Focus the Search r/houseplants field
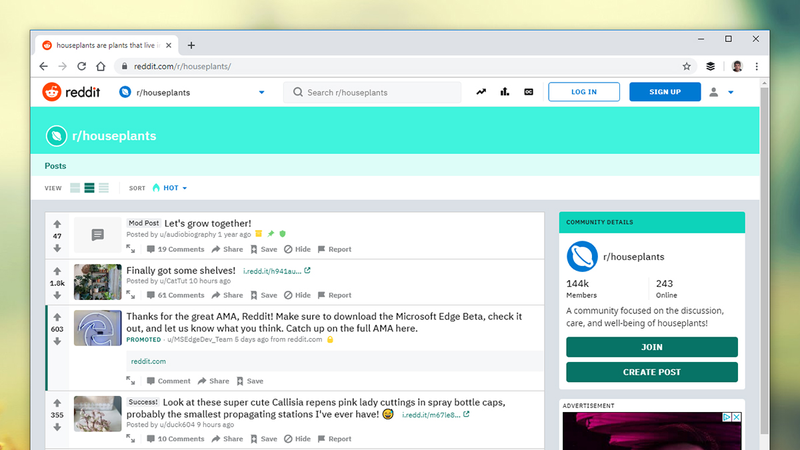Image resolution: width=800 pixels, height=450 pixels. coord(372,92)
